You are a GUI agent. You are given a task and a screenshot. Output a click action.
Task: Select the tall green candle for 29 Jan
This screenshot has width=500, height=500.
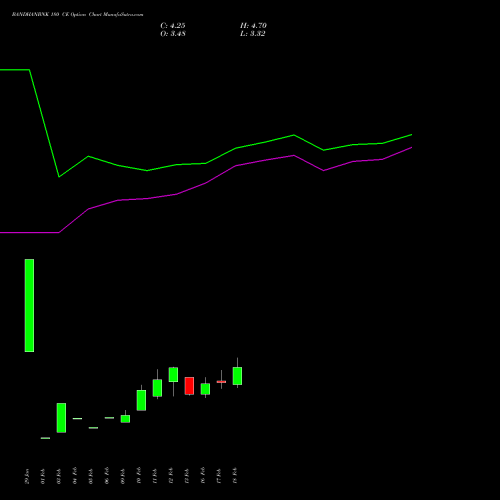coord(29,305)
